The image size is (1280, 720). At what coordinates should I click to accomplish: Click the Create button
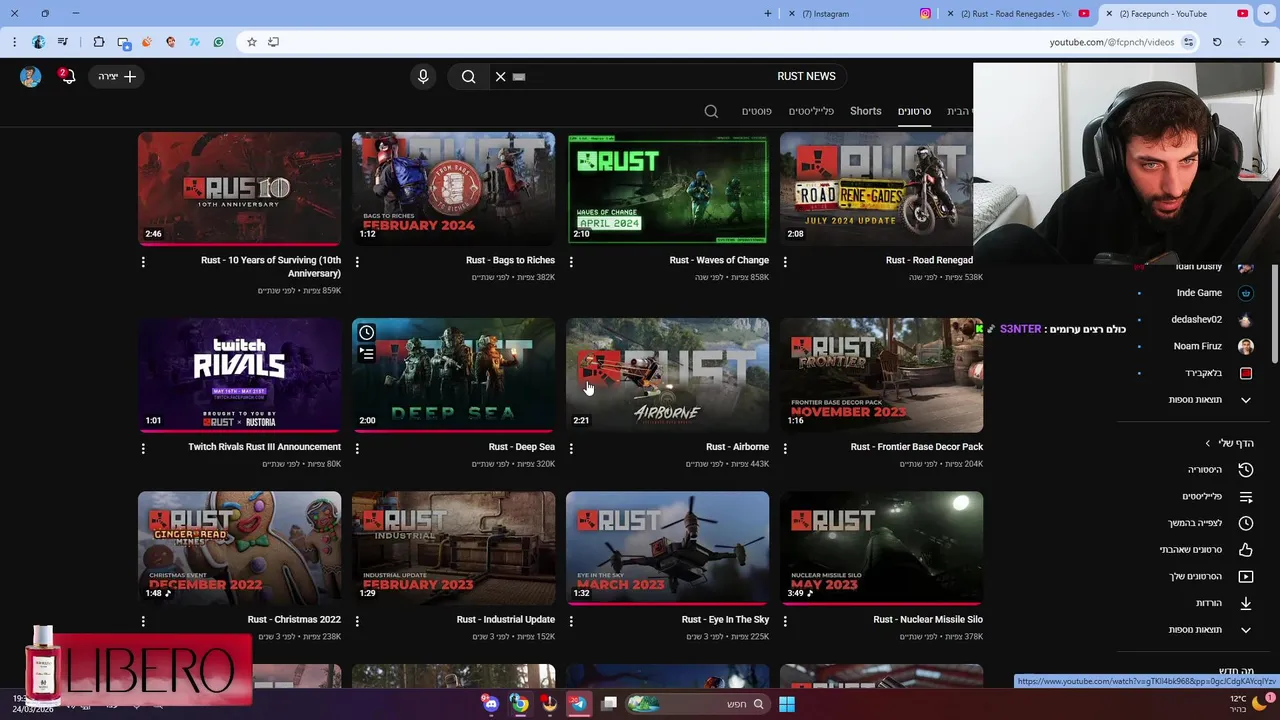tap(118, 76)
